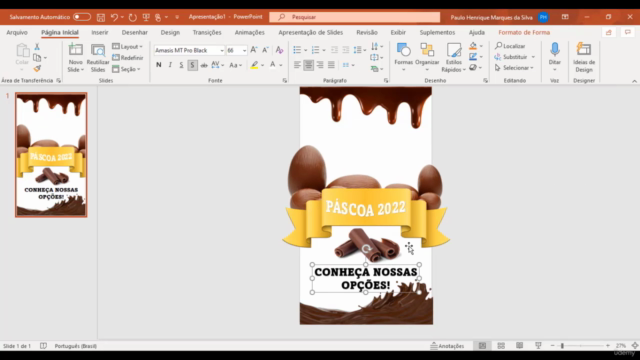
Task: Open the Transições tab
Action: 207,32
